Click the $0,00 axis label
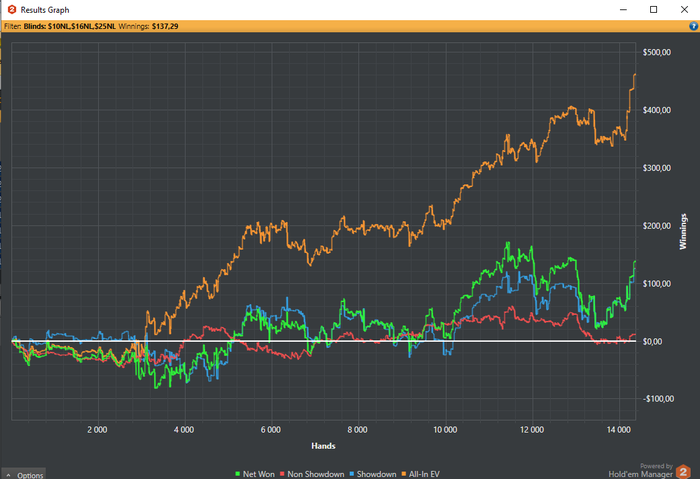700x479 pixels. coord(652,342)
